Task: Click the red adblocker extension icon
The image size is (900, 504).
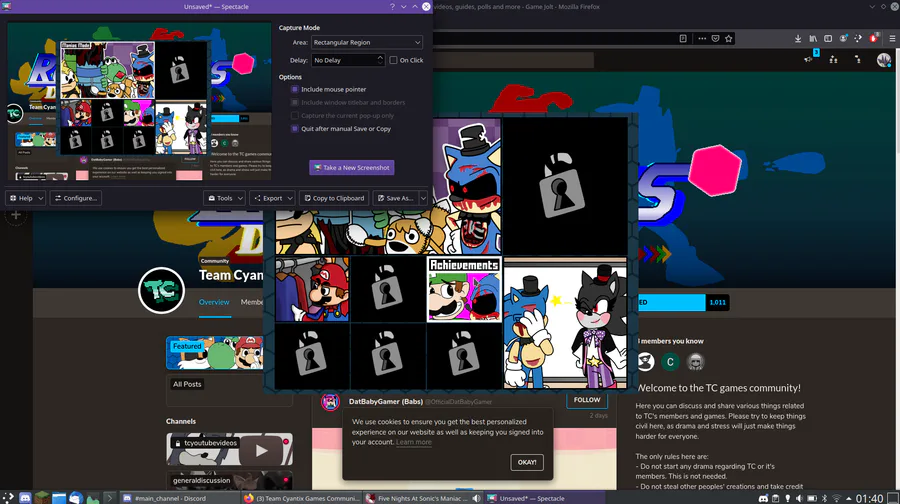Action: [x=874, y=38]
